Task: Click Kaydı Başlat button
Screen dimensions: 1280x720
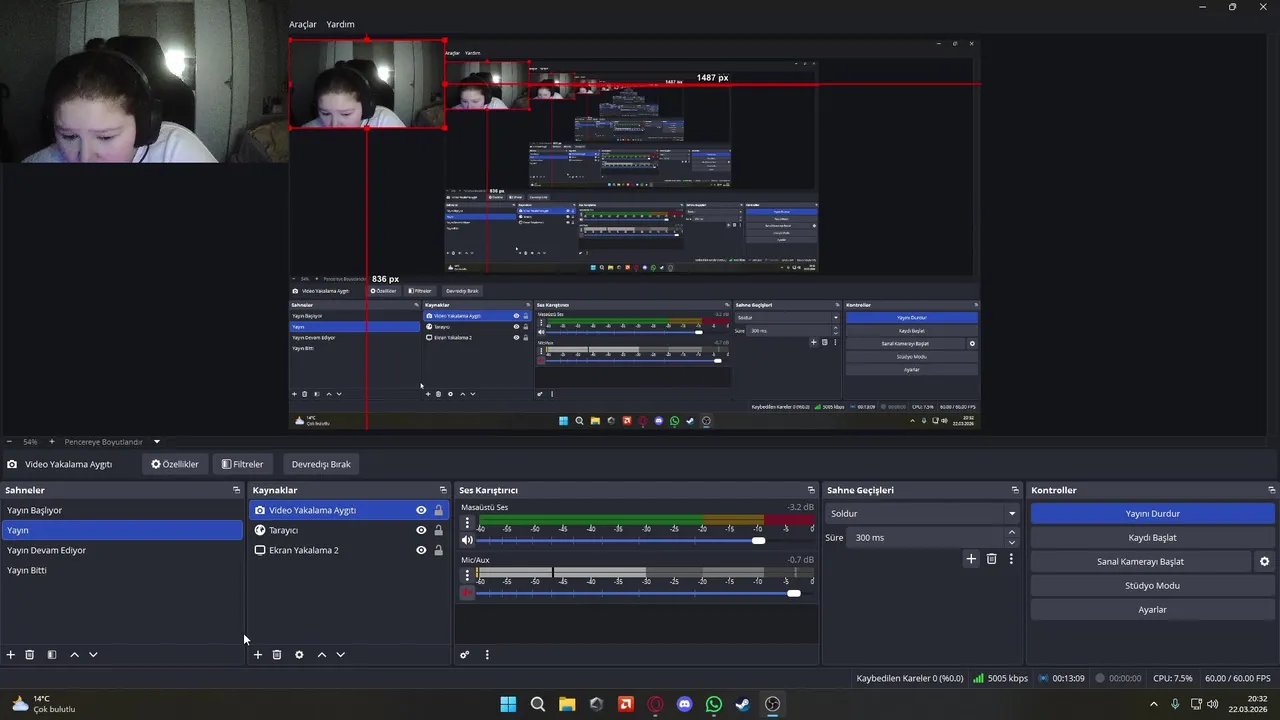Action: [1152, 538]
